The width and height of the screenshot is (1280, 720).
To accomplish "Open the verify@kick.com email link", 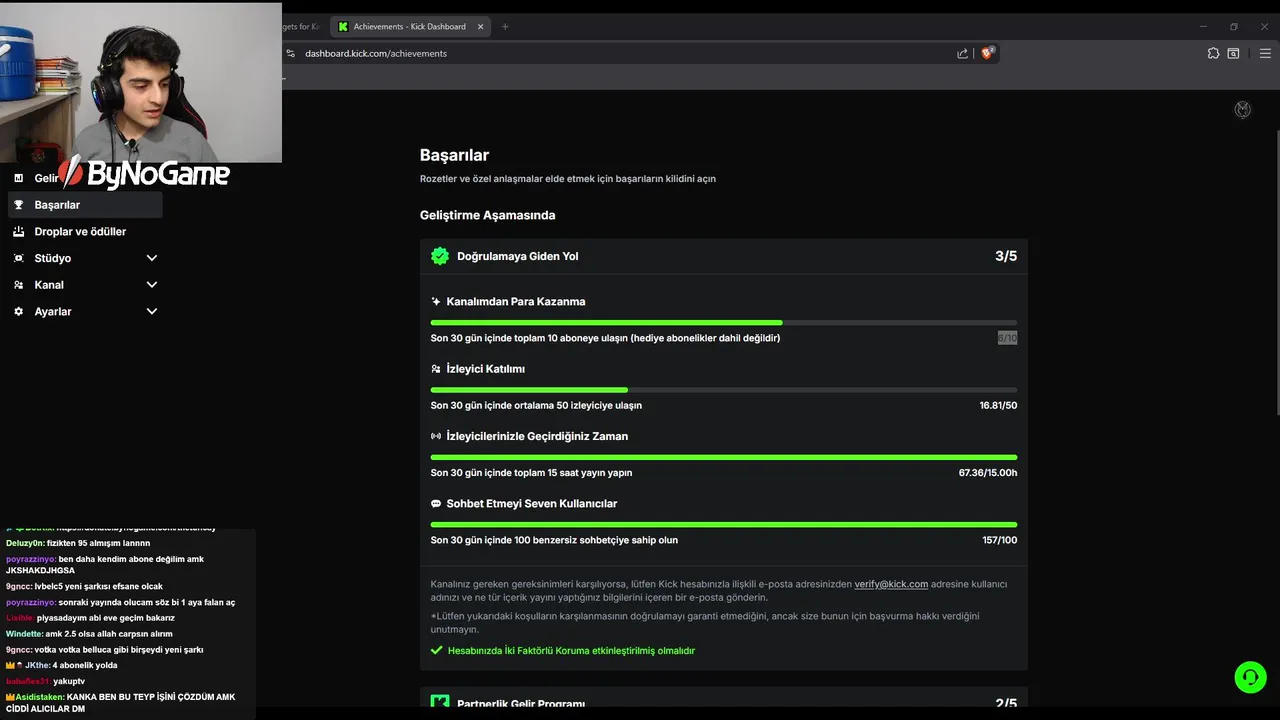I will tap(891, 584).
